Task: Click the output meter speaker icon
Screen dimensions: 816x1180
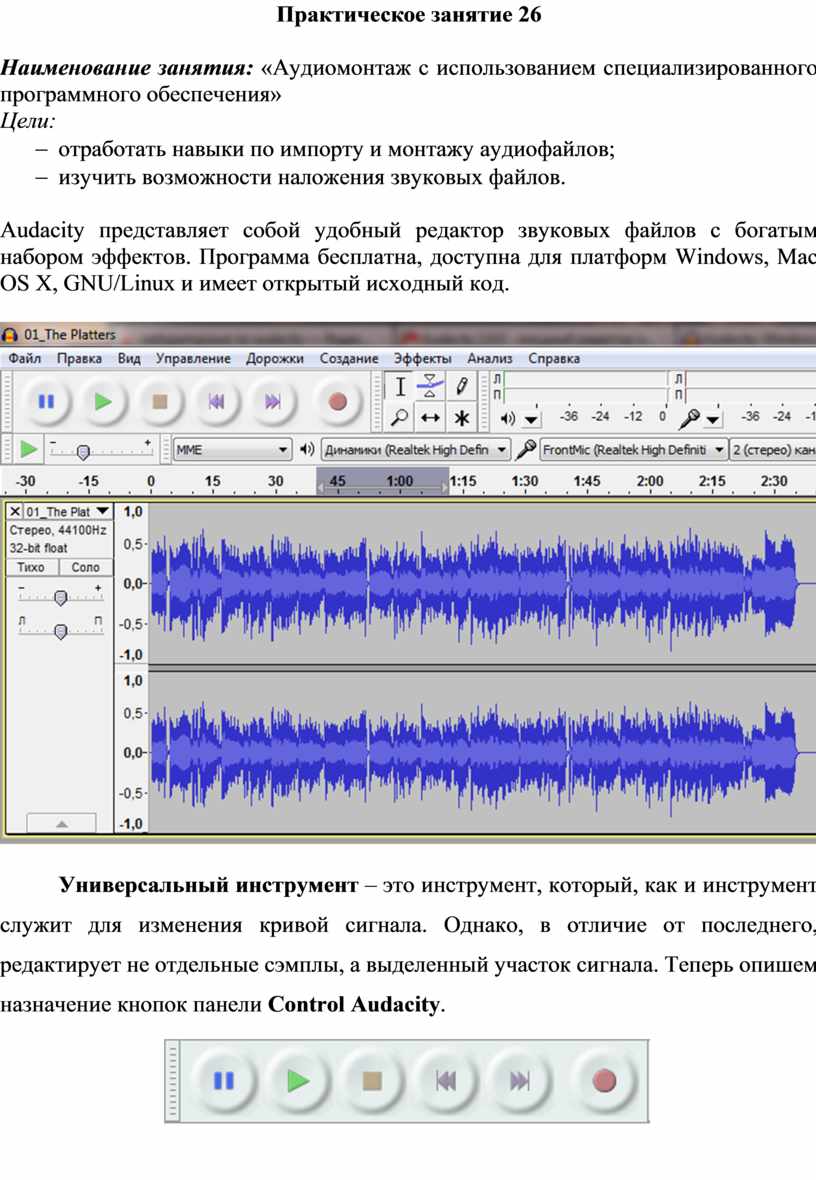Action: [508, 418]
